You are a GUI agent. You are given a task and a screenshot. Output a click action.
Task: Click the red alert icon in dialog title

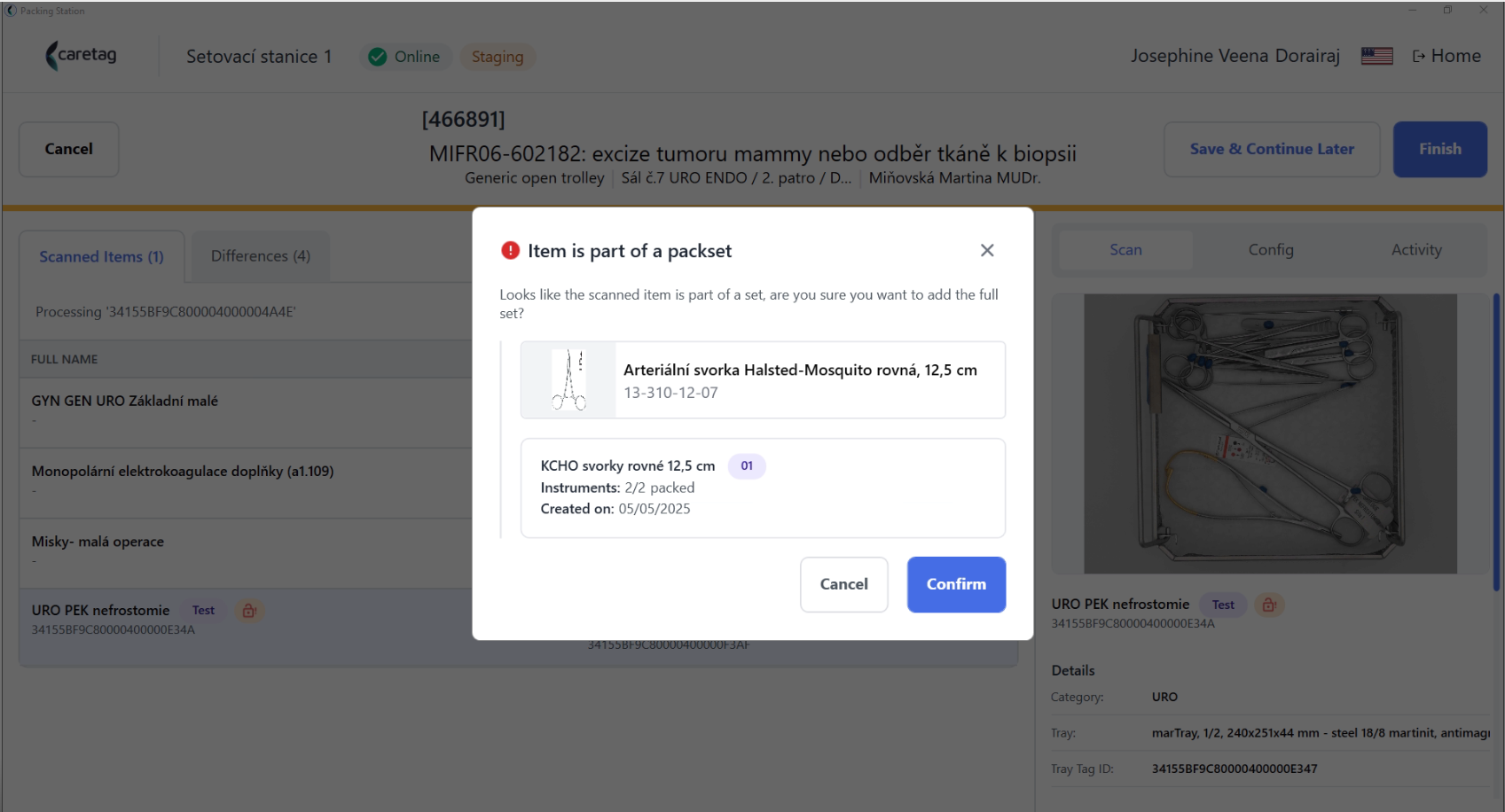coord(511,251)
